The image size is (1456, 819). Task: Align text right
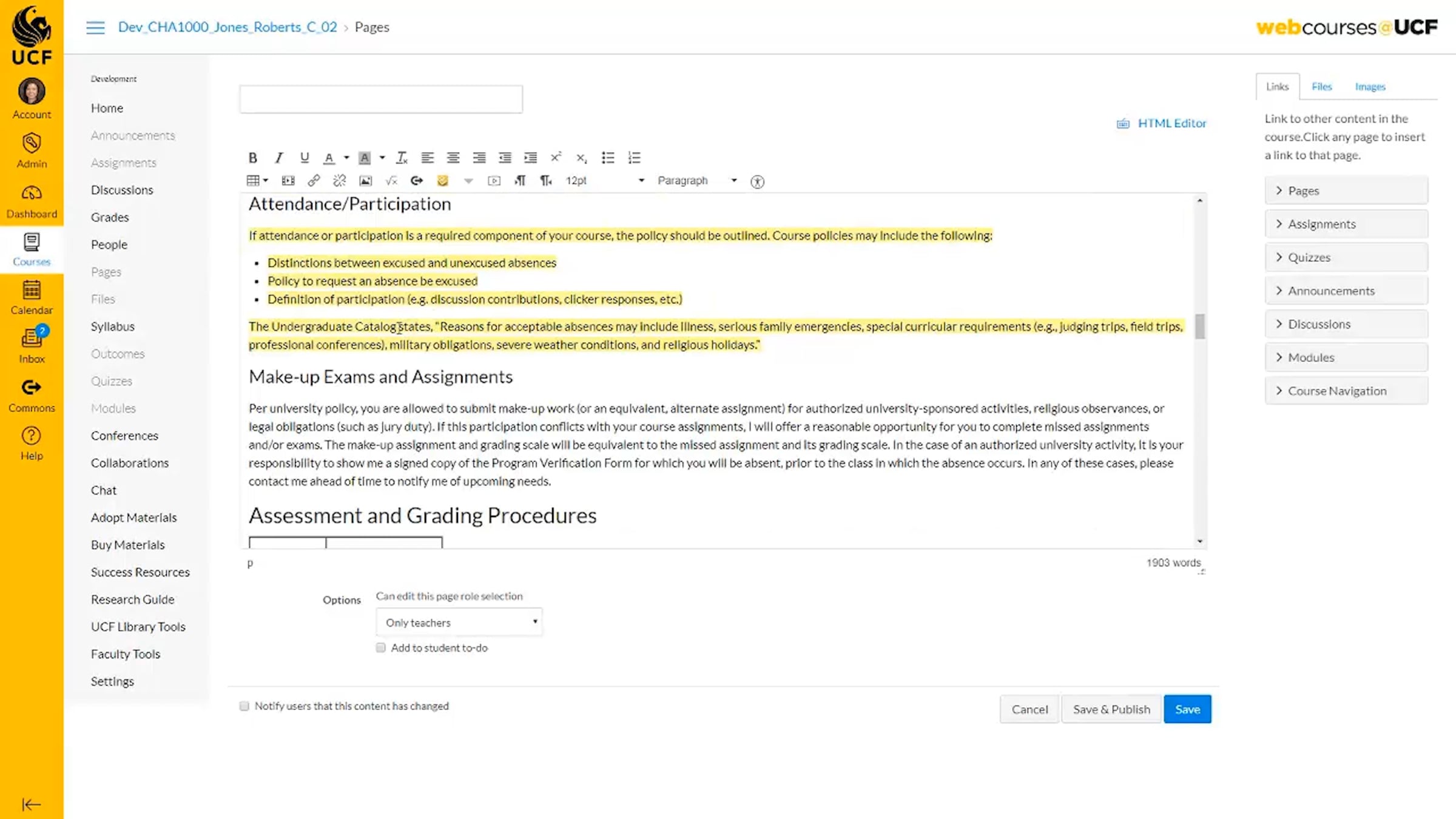[479, 158]
